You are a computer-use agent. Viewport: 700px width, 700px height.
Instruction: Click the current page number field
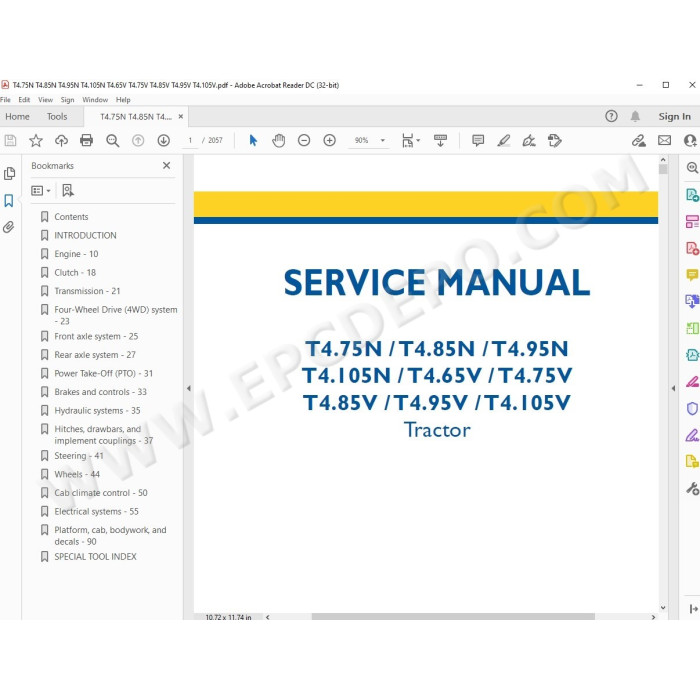click(x=190, y=141)
